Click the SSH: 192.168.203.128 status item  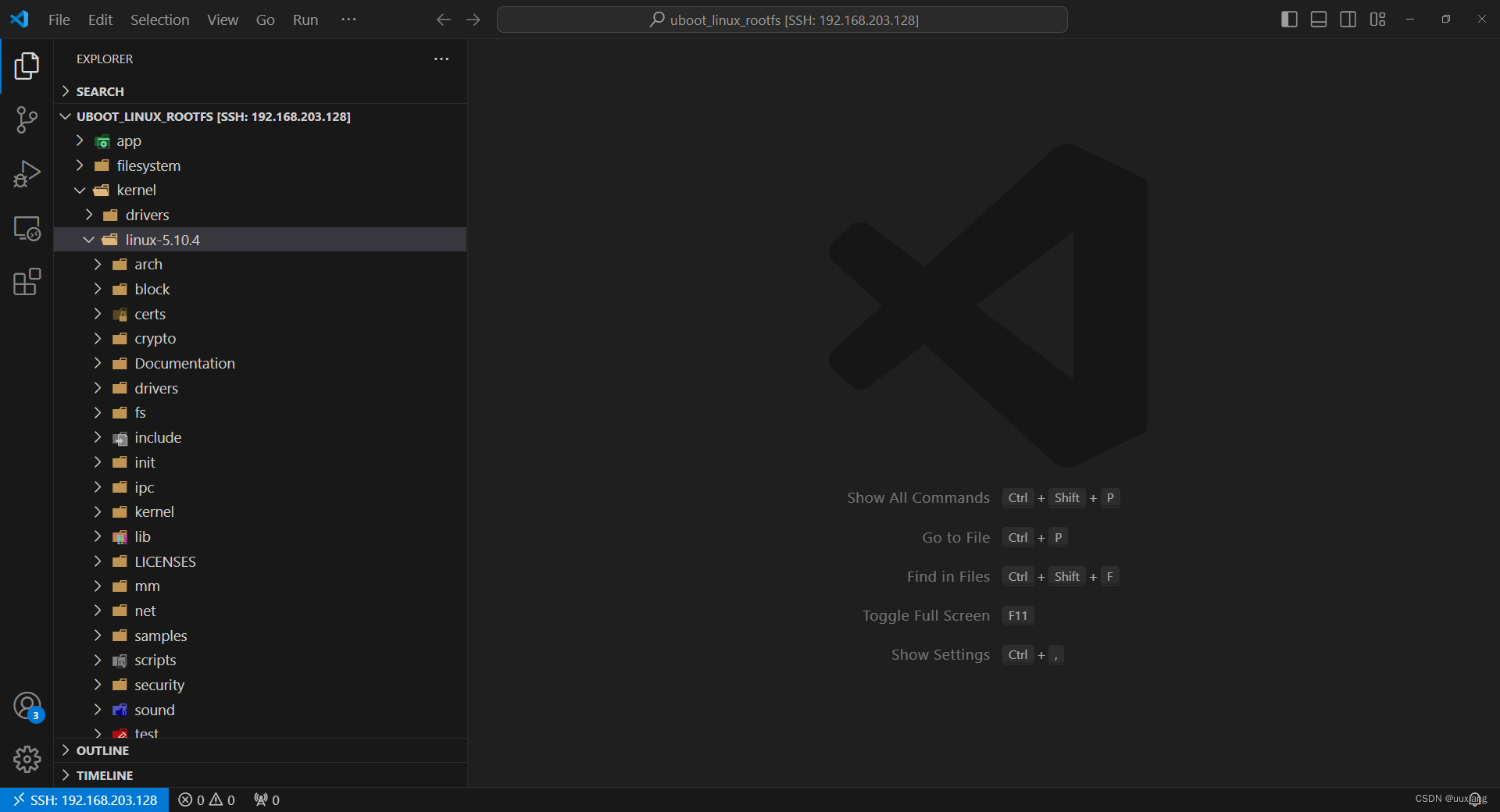(84, 800)
